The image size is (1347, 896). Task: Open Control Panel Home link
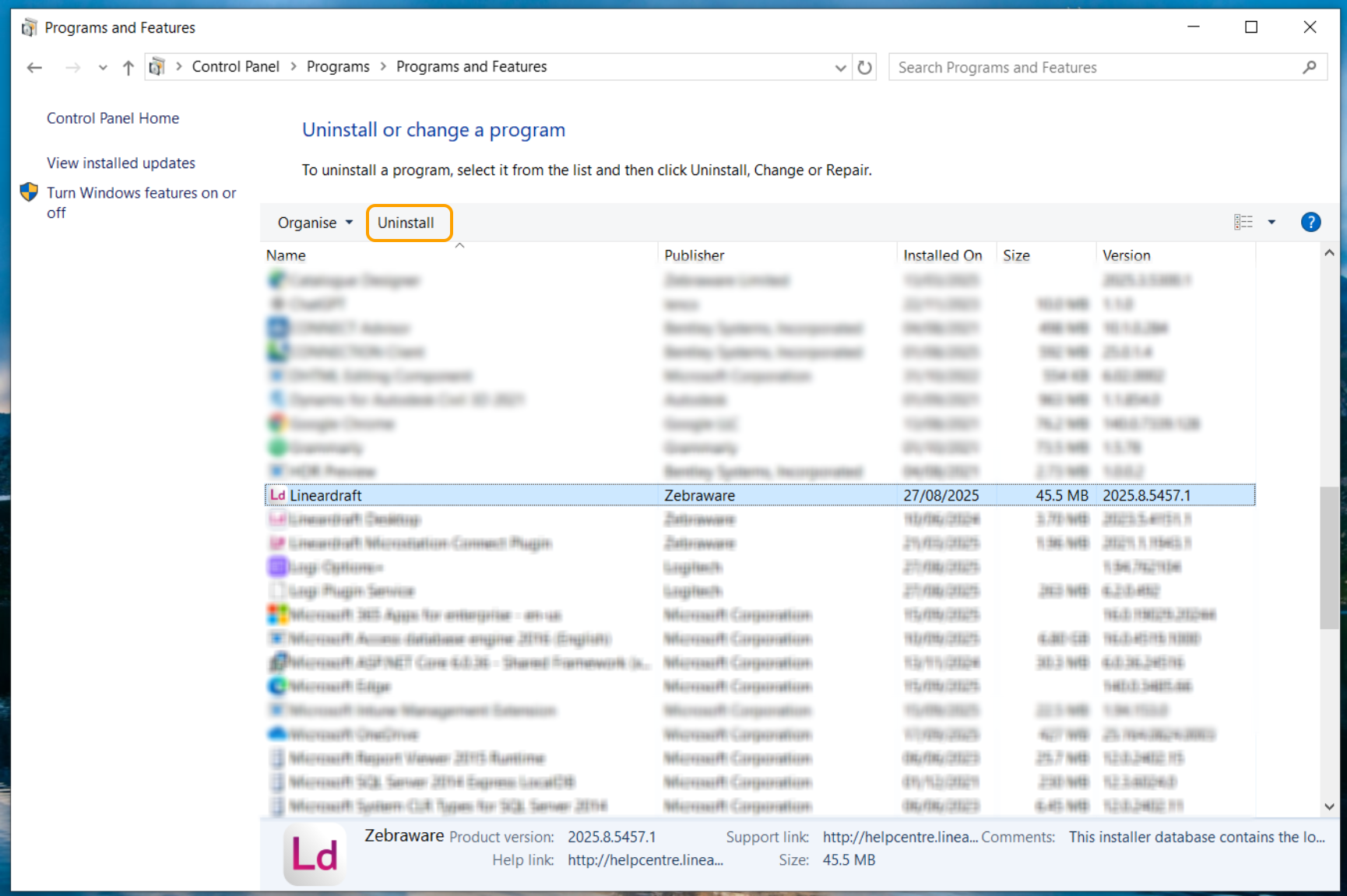point(113,118)
